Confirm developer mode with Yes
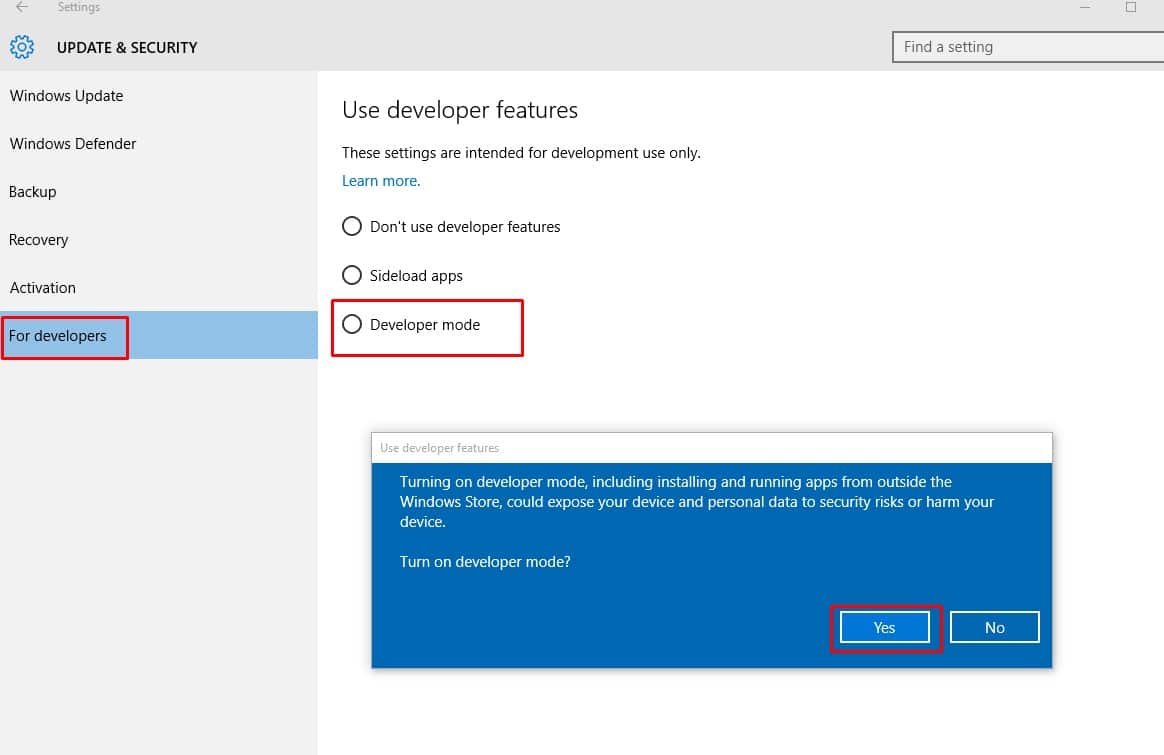The width and height of the screenshot is (1164, 755). 884,628
